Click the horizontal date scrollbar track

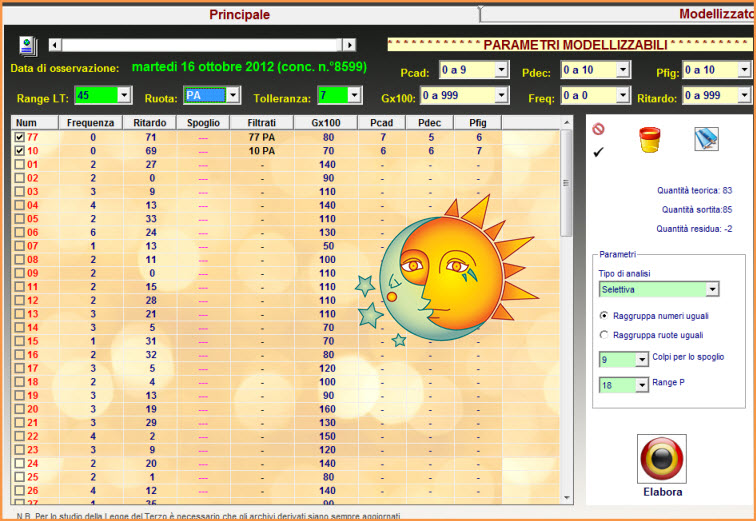(x=200, y=45)
